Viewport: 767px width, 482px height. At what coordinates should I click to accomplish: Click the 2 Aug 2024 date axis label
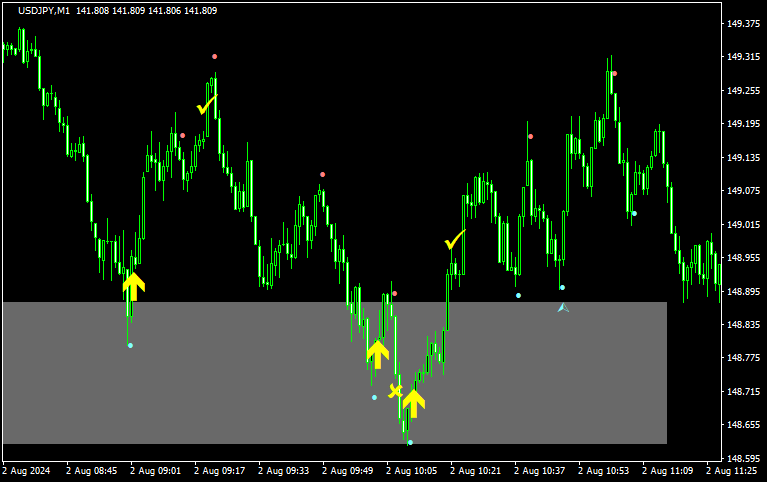click(x=27, y=470)
